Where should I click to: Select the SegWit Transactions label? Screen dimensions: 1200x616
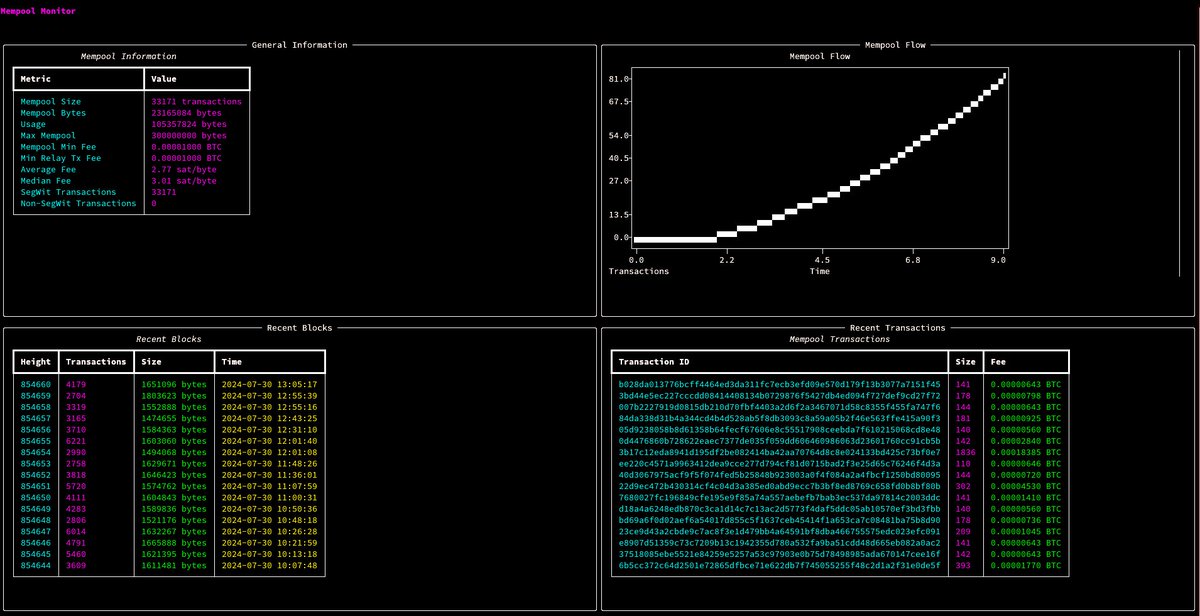click(69, 192)
